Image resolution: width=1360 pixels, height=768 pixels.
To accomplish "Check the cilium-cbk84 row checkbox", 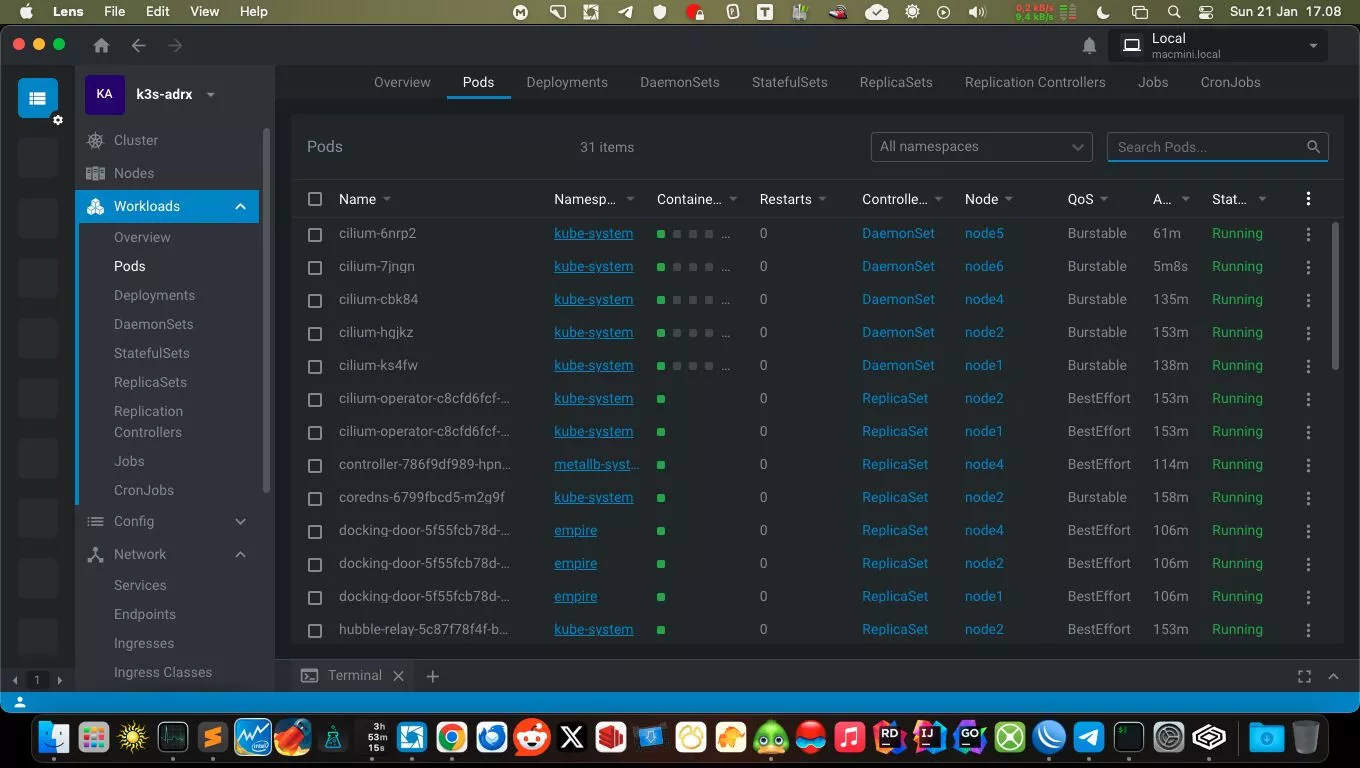I will 315,300.
